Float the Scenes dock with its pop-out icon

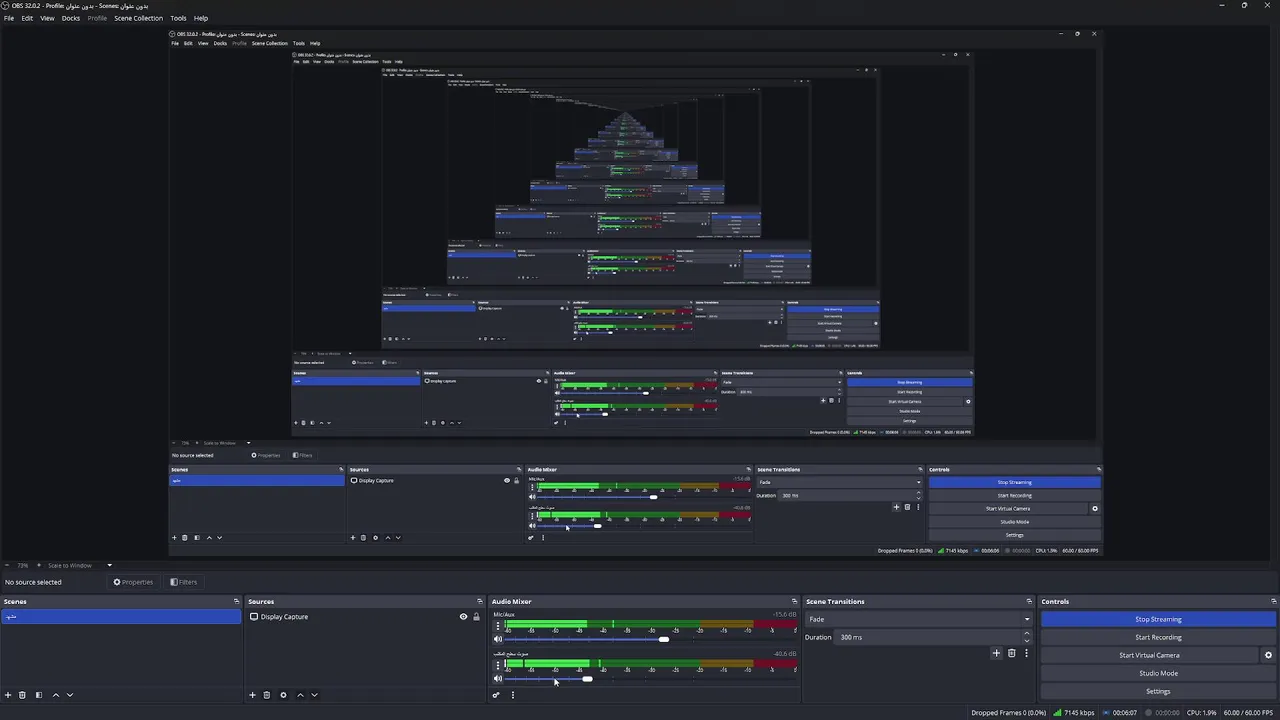point(237,601)
